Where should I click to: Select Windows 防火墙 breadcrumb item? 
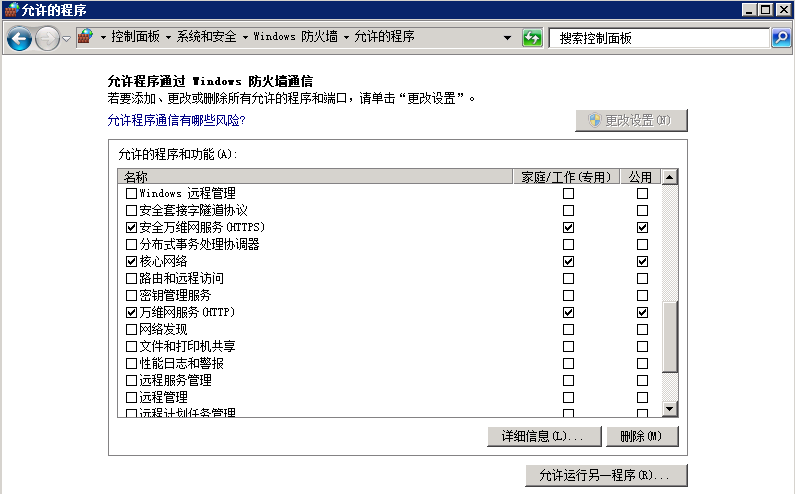pos(296,37)
